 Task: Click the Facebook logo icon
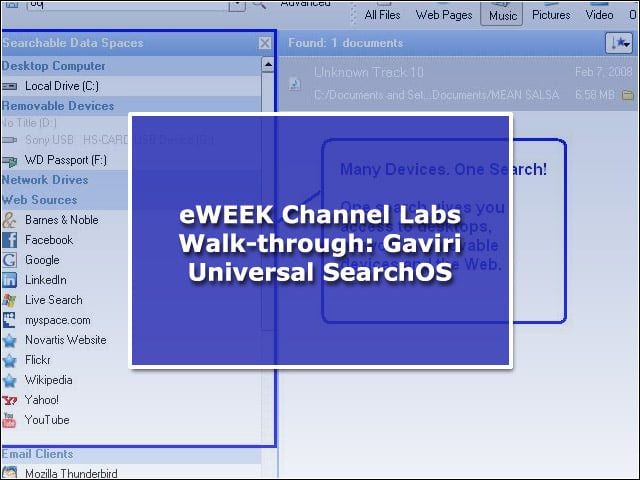tap(9, 240)
